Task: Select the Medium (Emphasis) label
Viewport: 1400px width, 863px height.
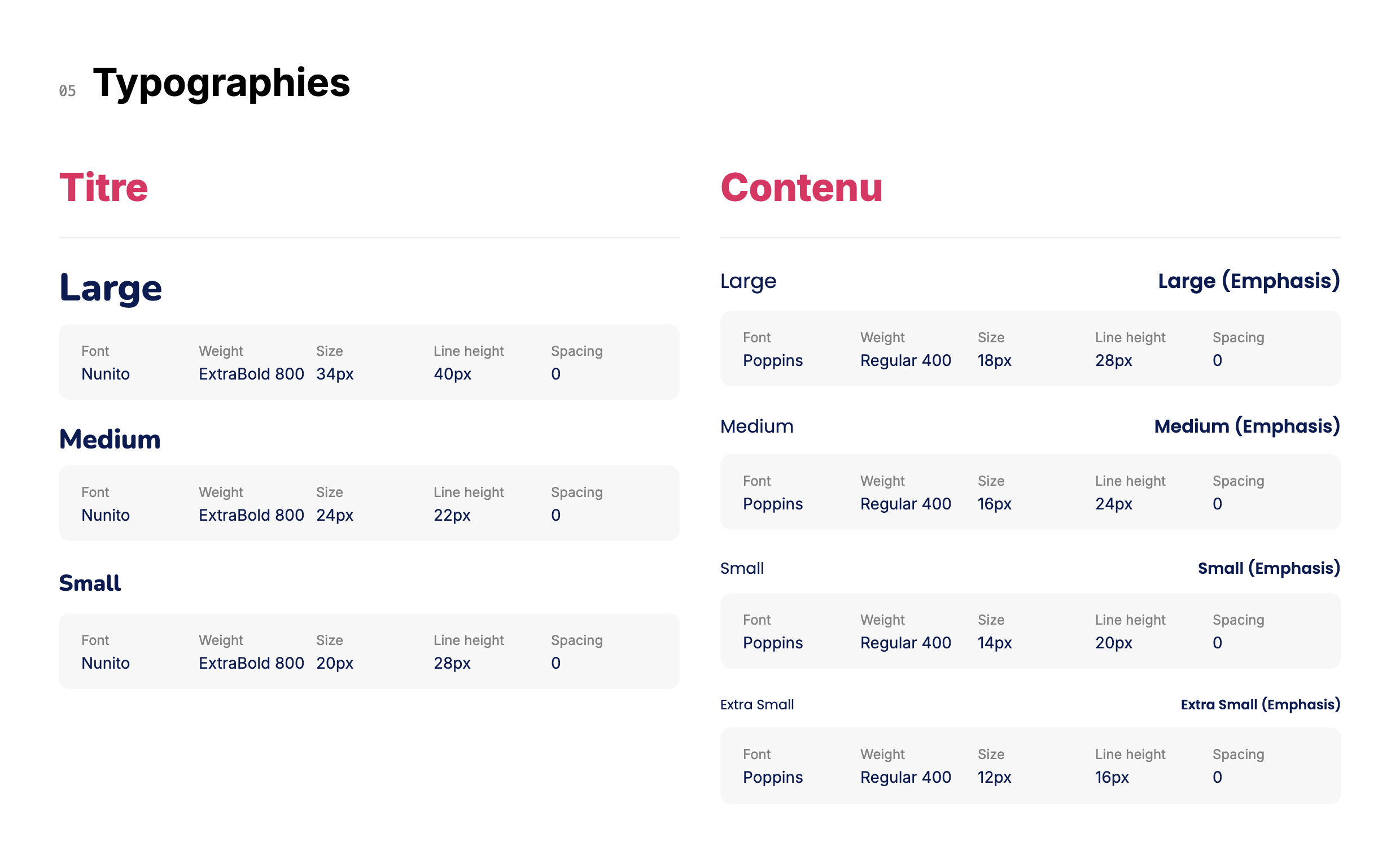Action: (1247, 426)
